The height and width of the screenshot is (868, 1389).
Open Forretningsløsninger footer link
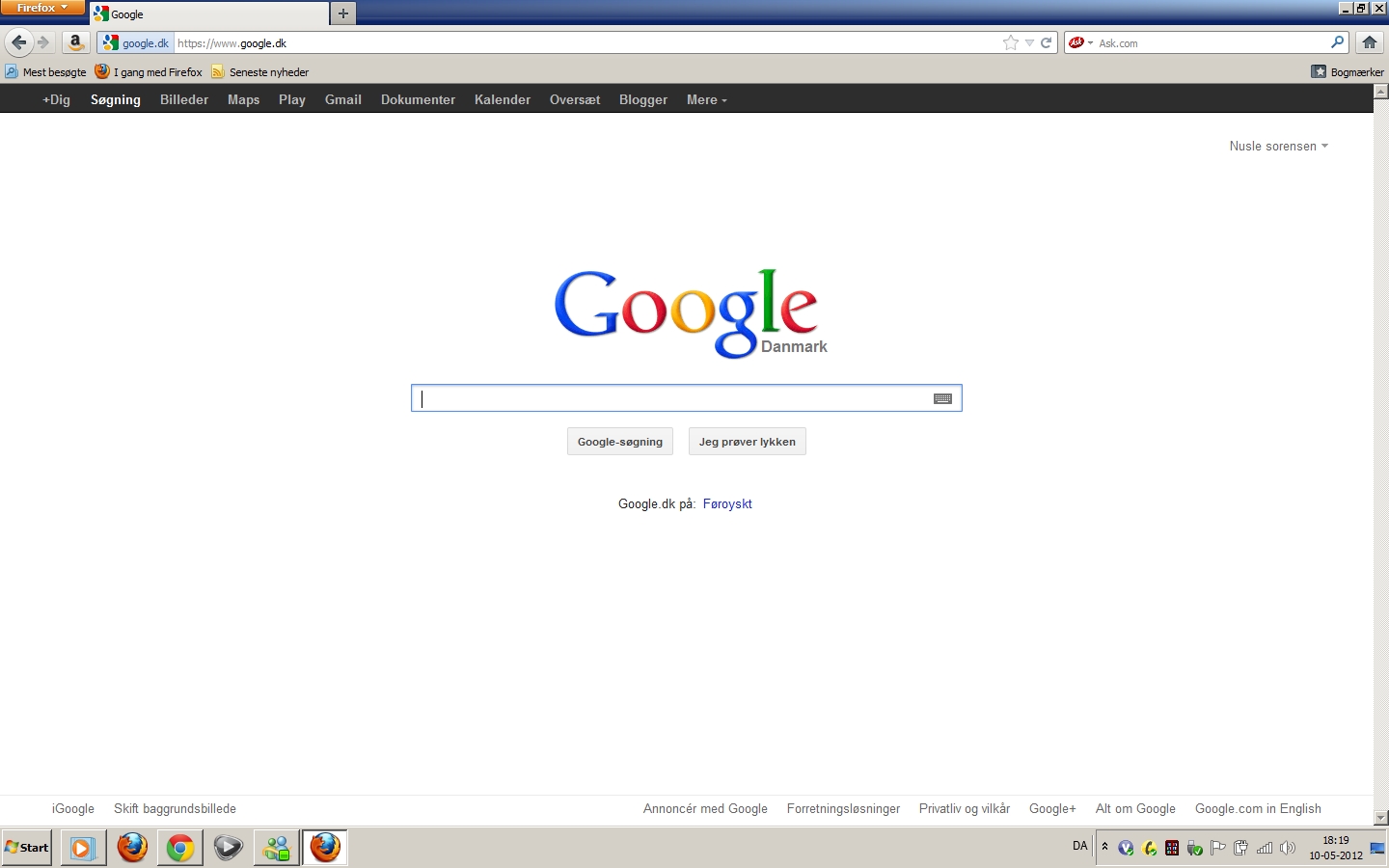(x=843, y=808)
